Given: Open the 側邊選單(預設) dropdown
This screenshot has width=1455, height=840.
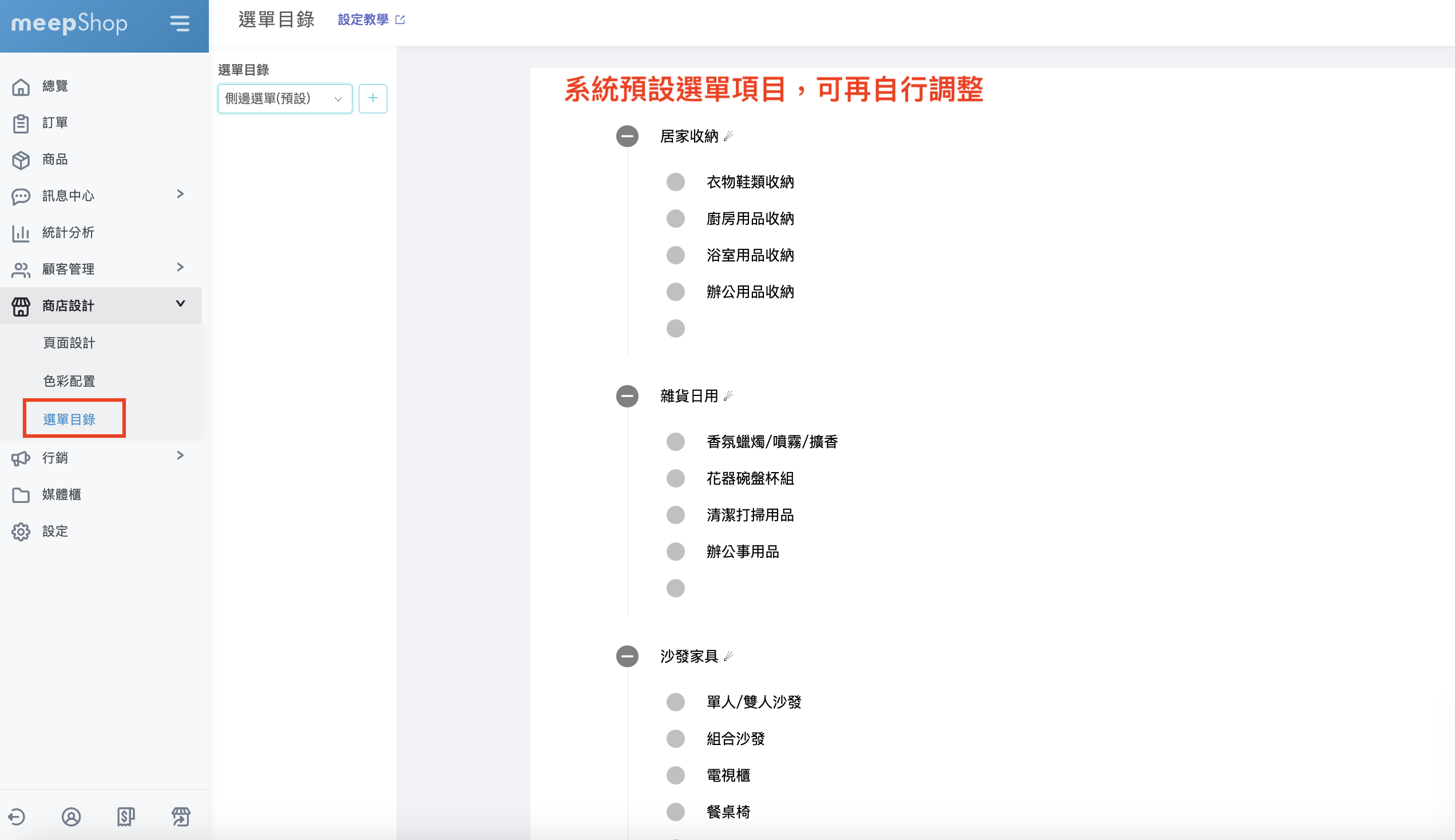Looking at the screenshot, I should pos(285,98).
